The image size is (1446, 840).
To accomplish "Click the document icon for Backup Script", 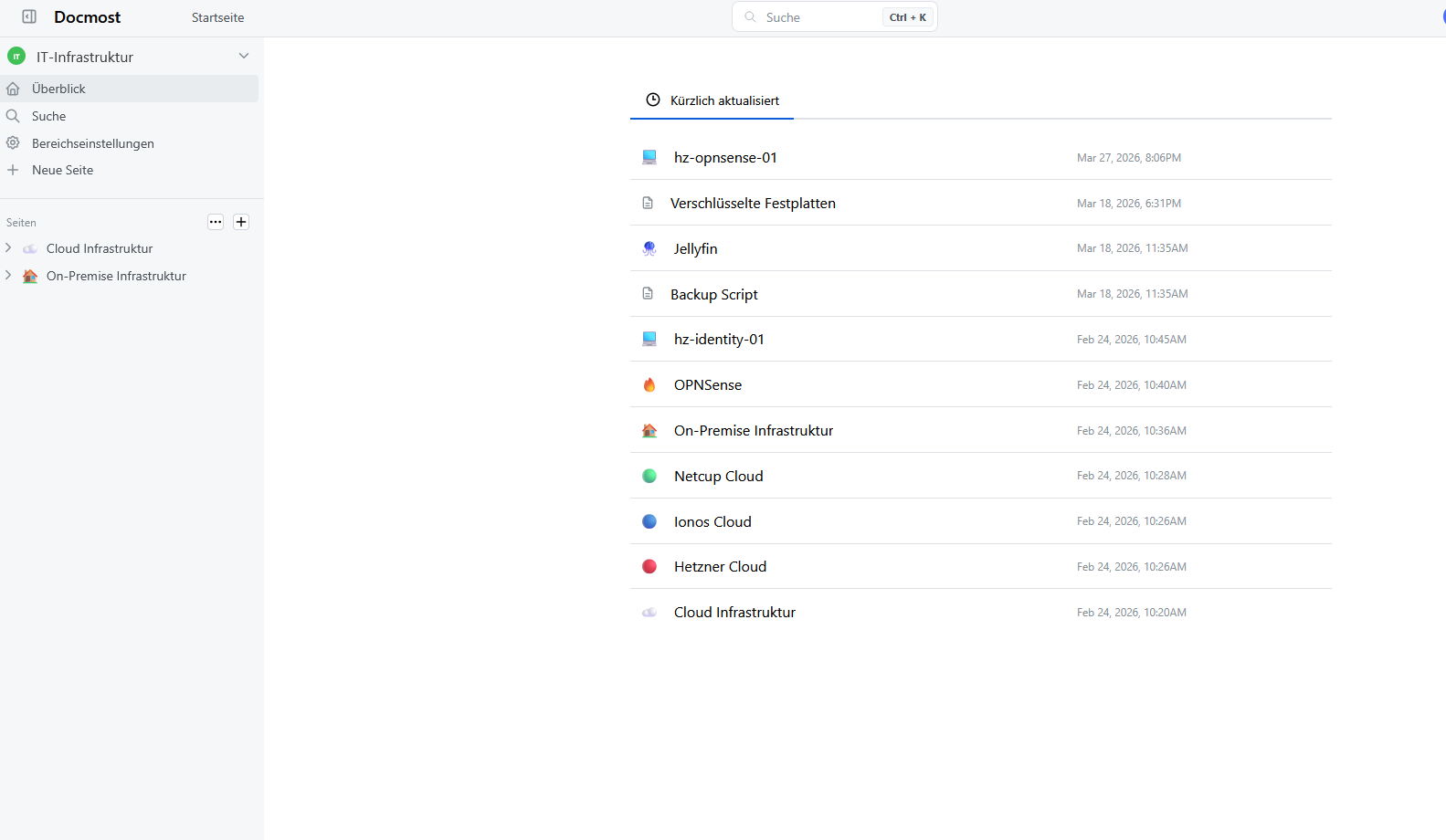I will tap(648, 294).
